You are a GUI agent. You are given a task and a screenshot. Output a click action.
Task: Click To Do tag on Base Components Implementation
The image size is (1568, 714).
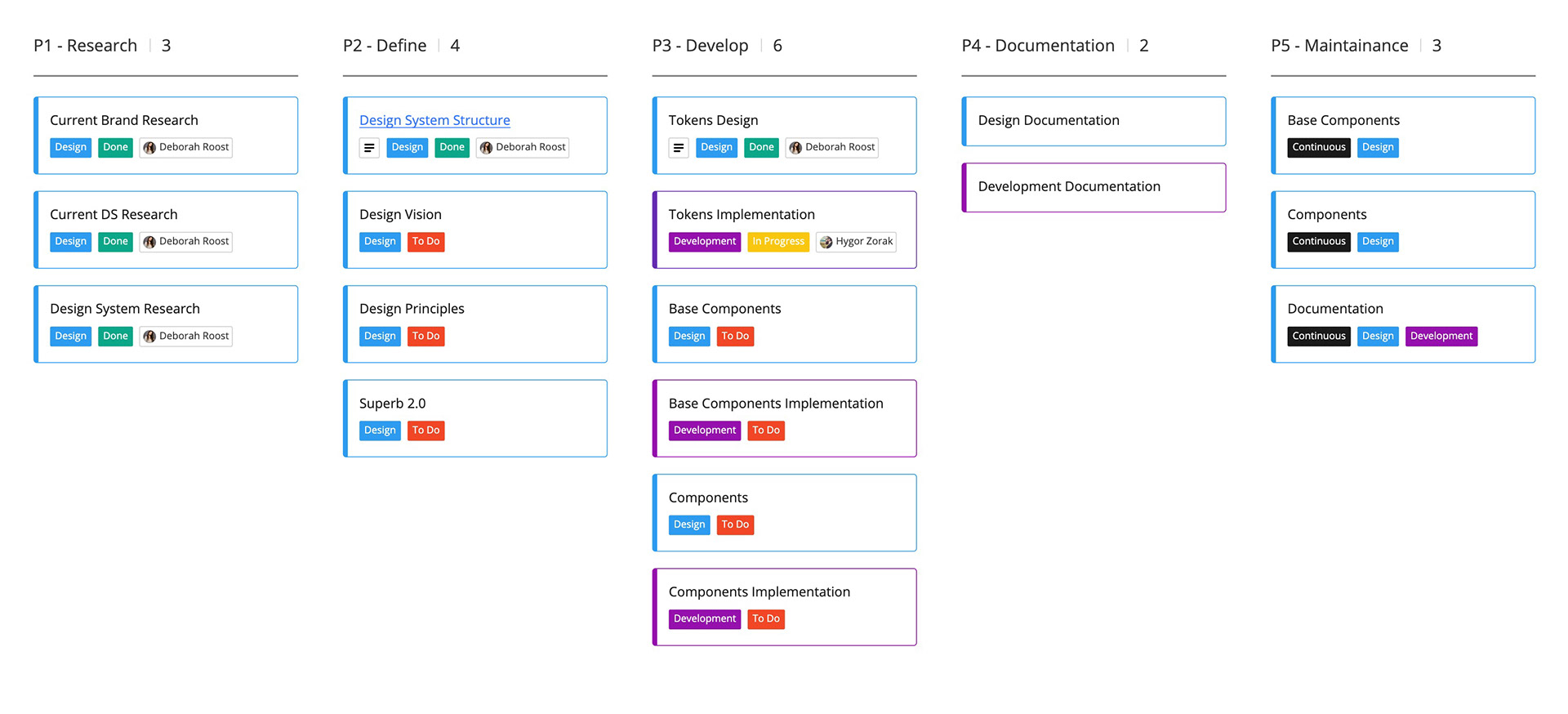766,431
